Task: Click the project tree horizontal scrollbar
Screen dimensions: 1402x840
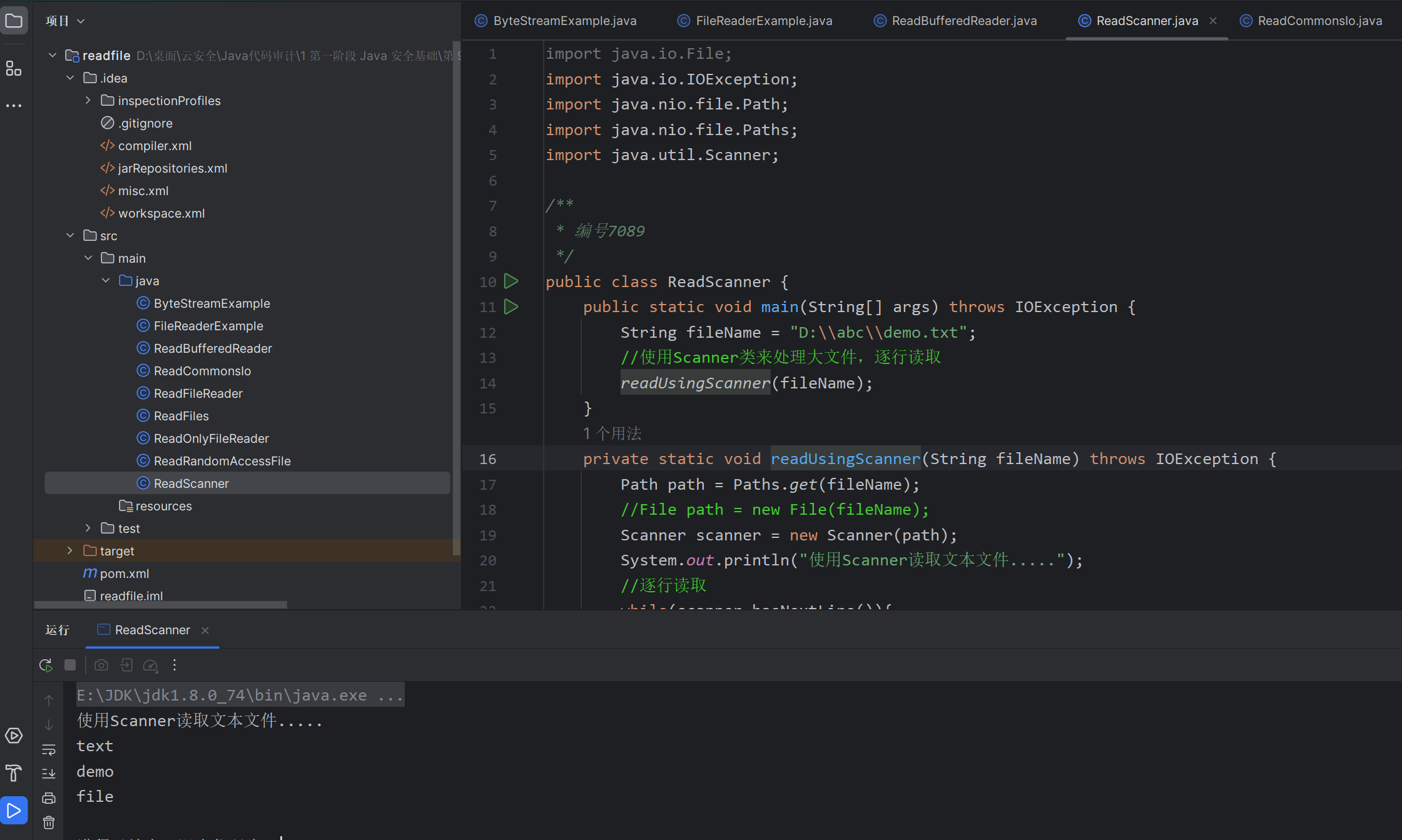Action: point(161,605)
